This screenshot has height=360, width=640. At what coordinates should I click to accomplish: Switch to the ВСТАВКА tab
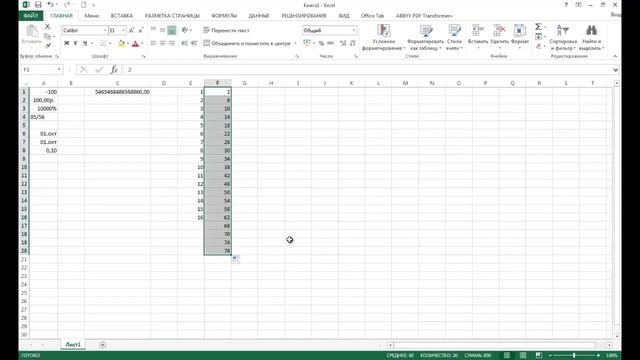(x=122, y=16)
